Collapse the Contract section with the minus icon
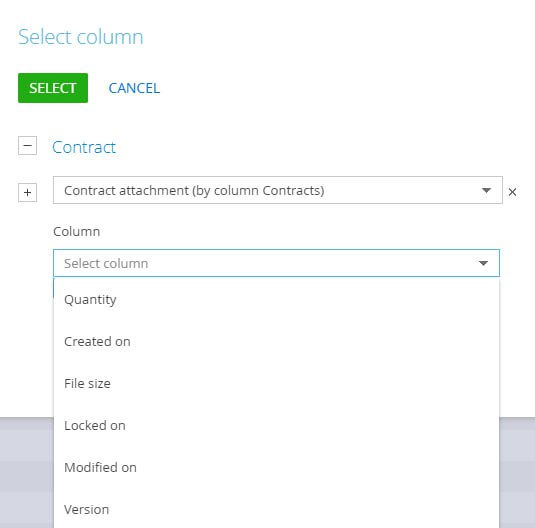535x528 pixels. 27,146
